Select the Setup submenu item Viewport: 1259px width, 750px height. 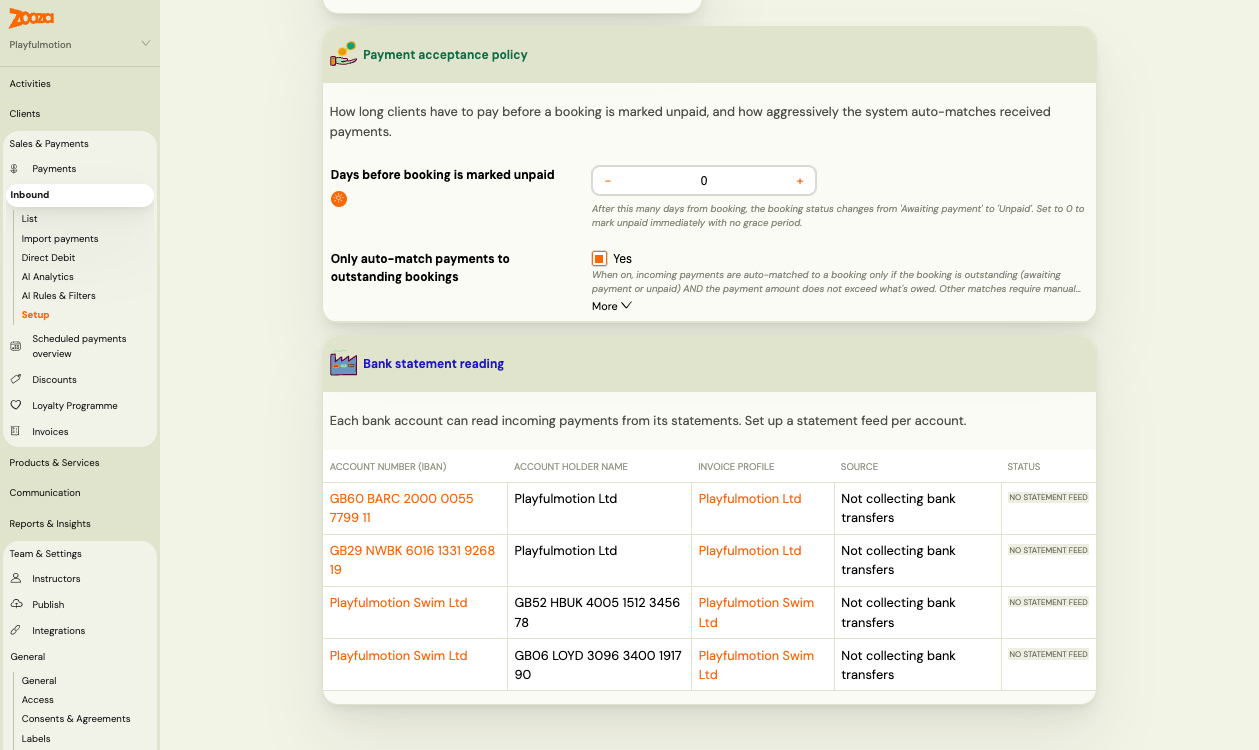tap(36, 315)
